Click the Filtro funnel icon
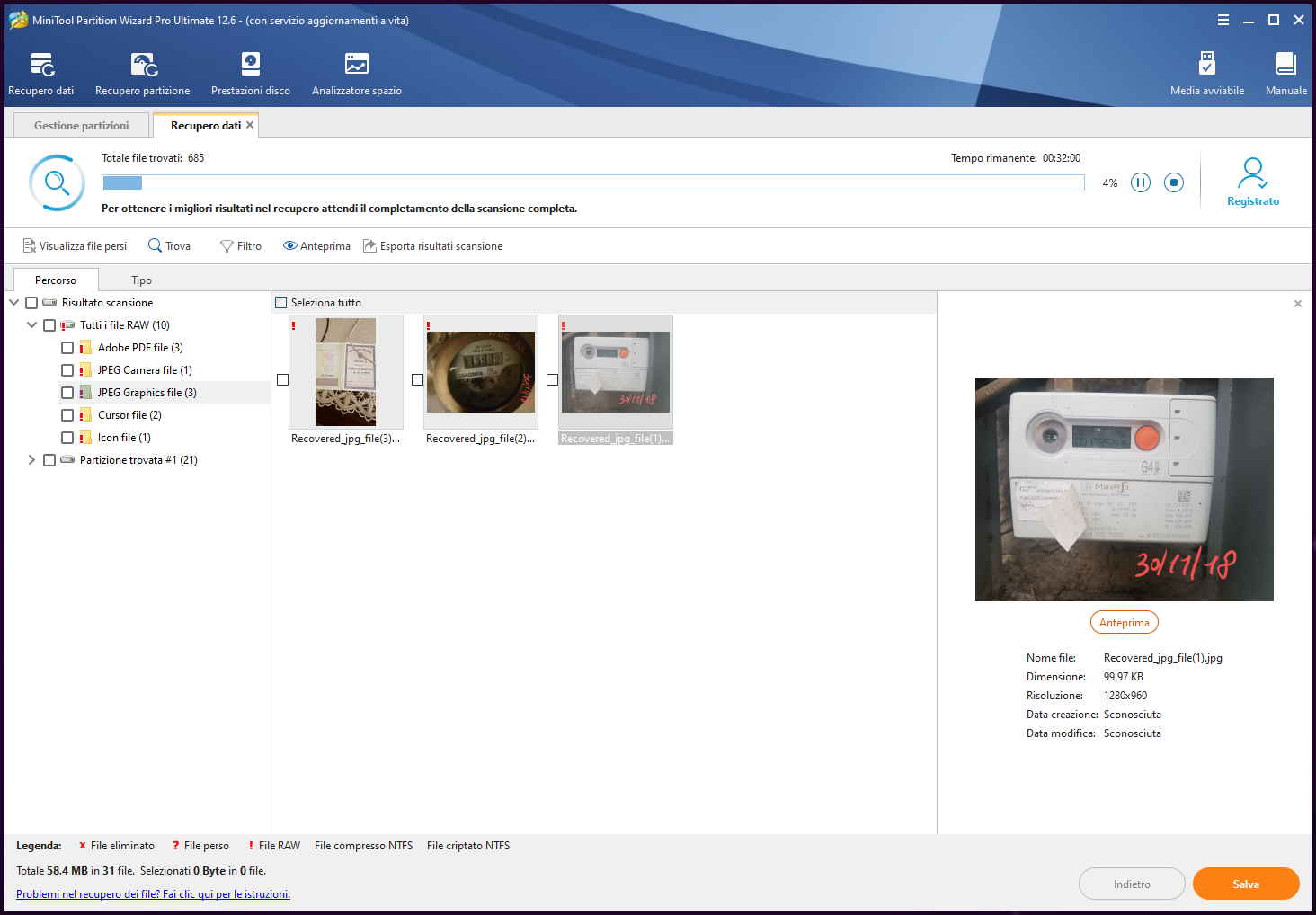The height and width of the screenshot is (915, 1316). (x=227, y=246)
